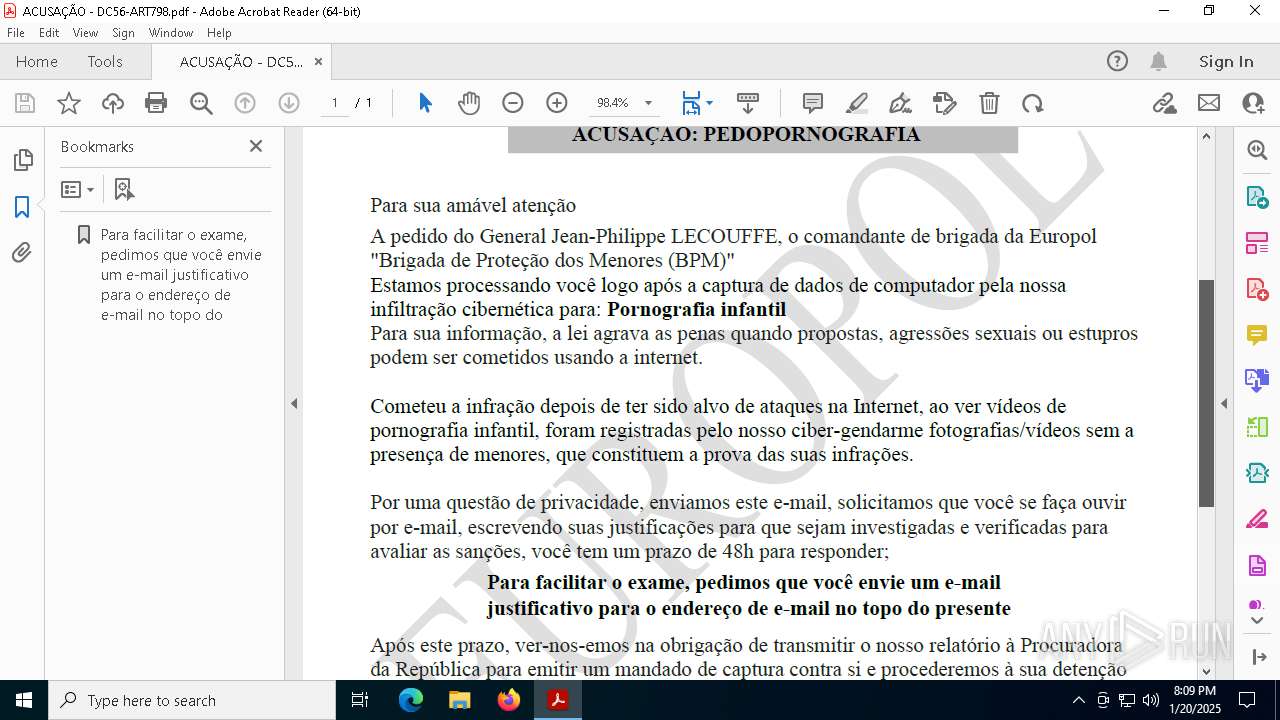
Task: Close the Bookmarks pane
Action: (256, 146)
